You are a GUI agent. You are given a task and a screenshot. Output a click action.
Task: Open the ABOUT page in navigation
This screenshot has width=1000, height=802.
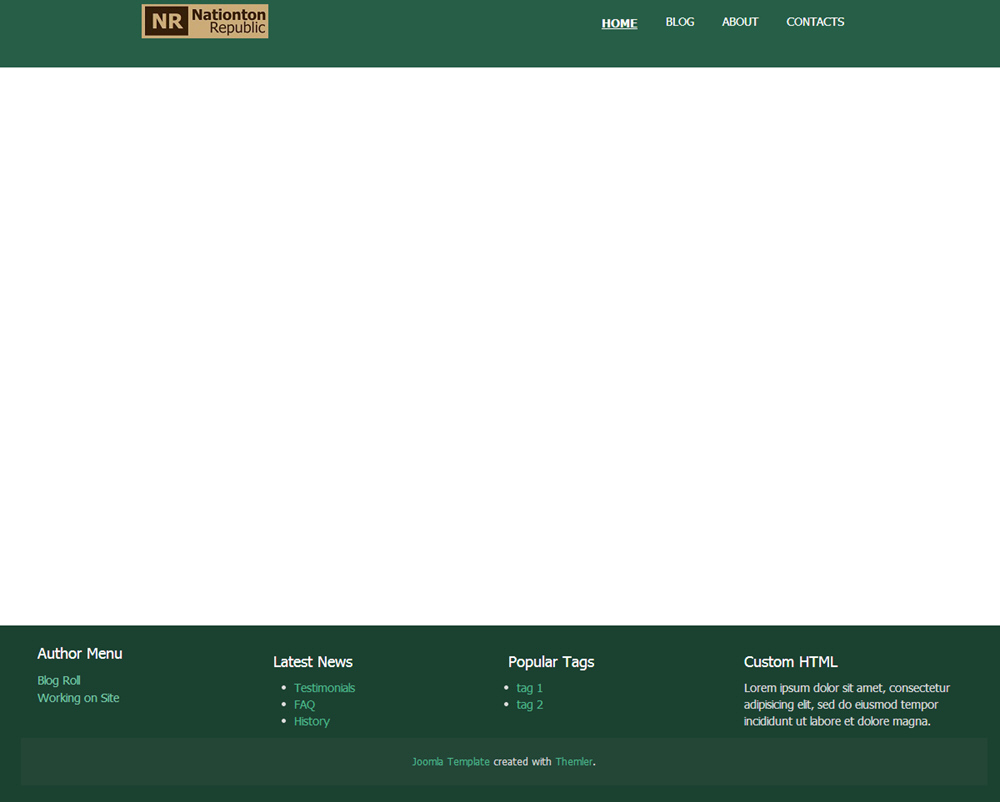point(740,22)
